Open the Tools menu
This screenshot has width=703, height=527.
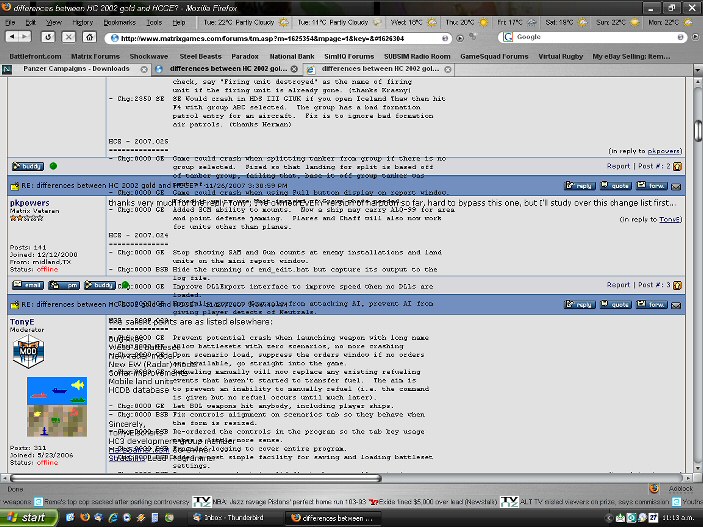point(154,22)
